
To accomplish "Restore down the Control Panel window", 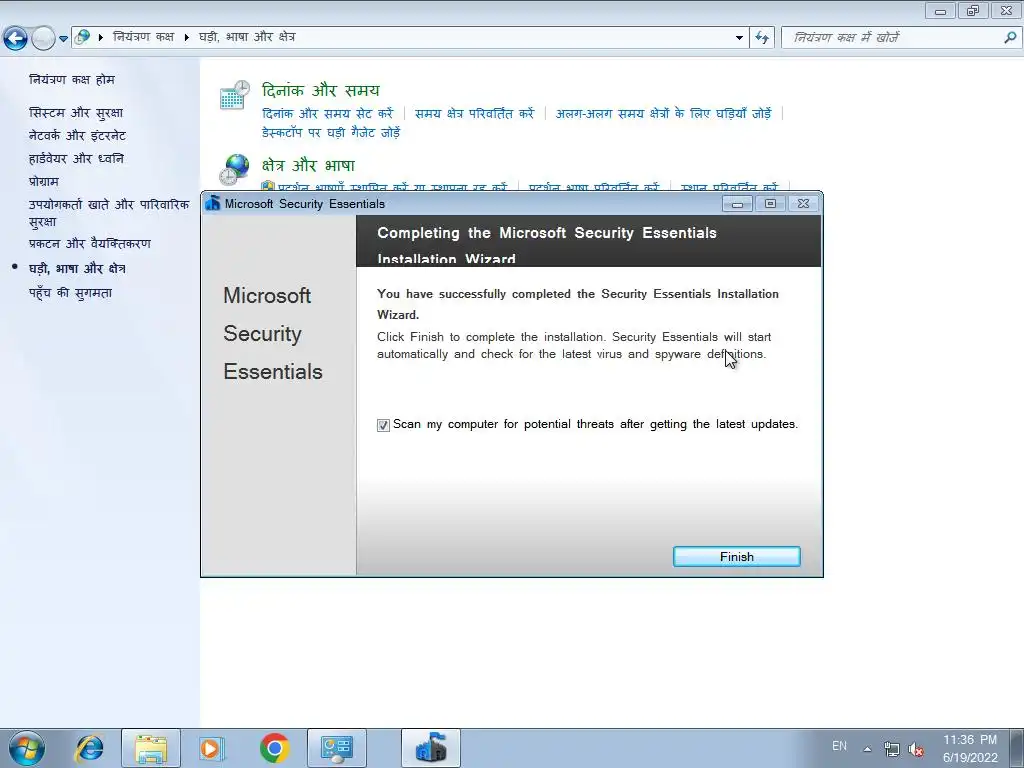I will [x=973, y=10].
